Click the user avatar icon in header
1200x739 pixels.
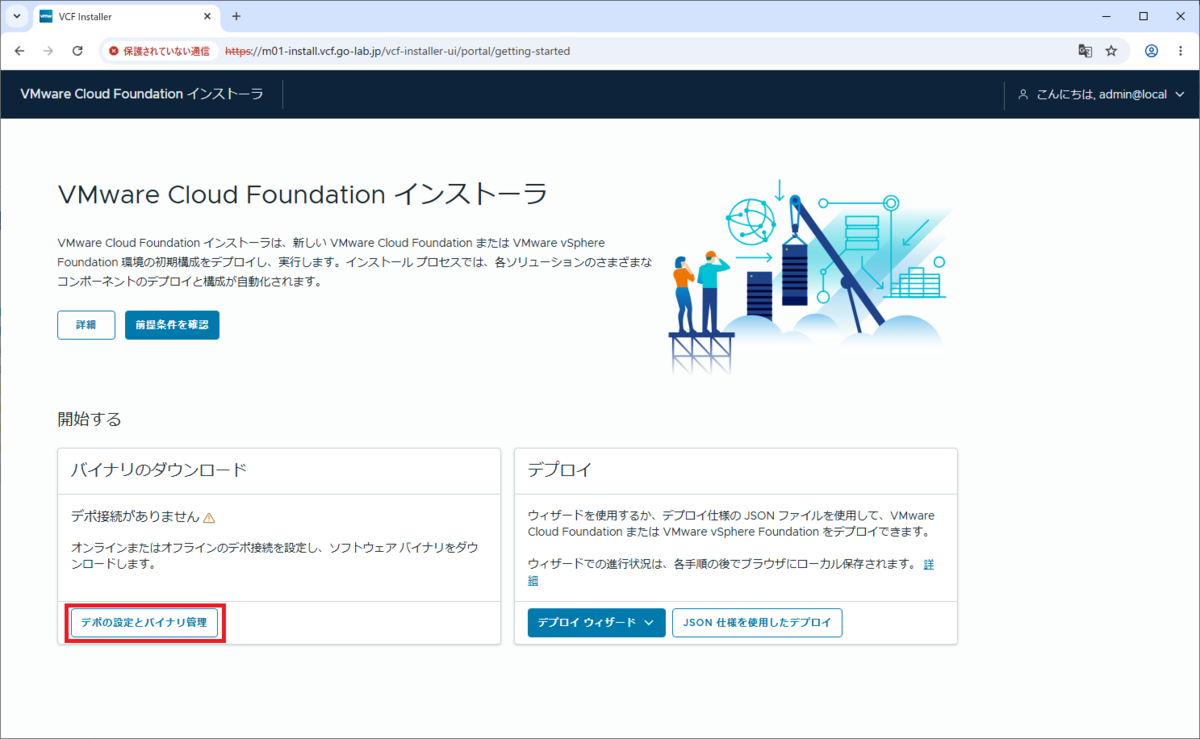pyautogui.click(x=1023, y=94)
